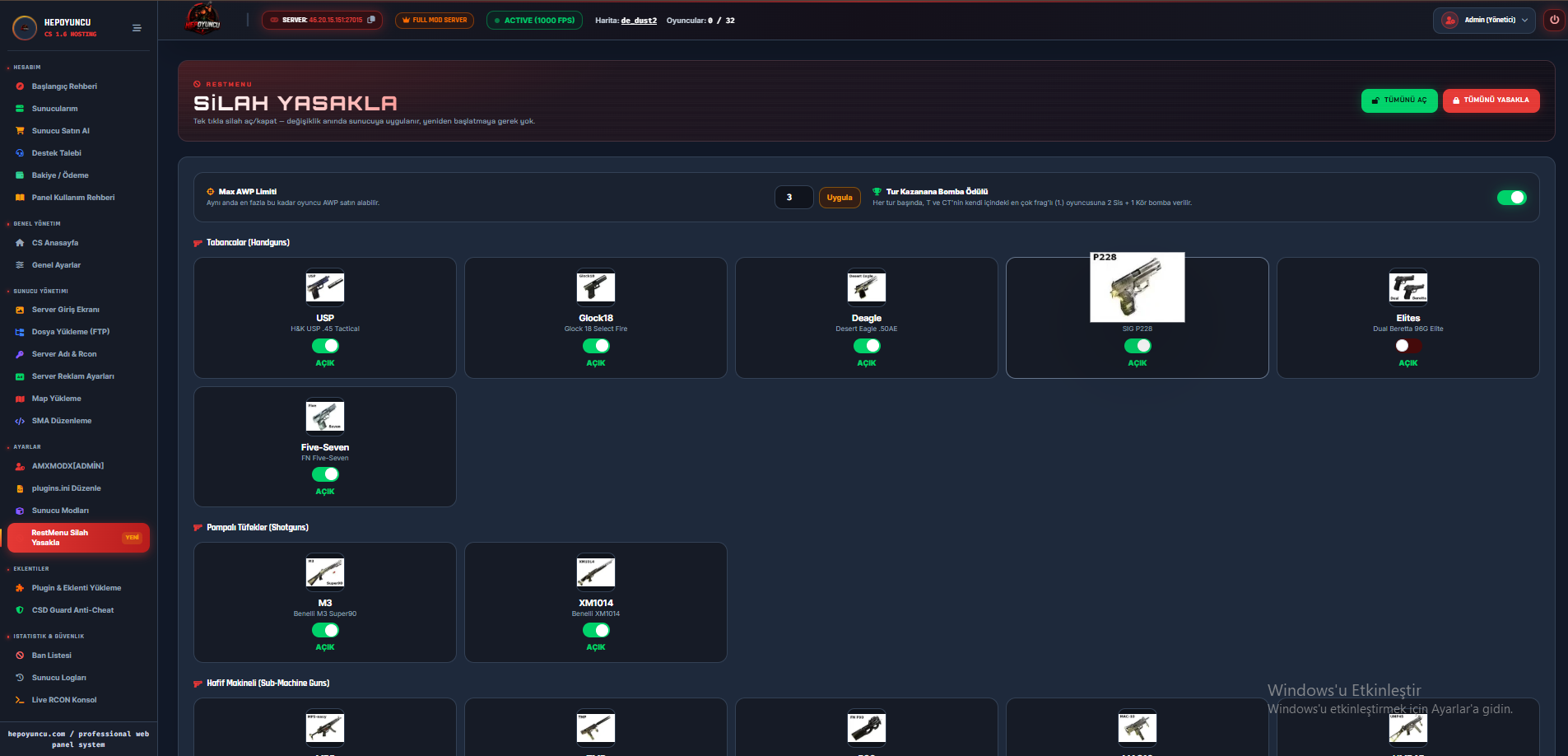Click Uygula button for AWP limit

[840, 198]
